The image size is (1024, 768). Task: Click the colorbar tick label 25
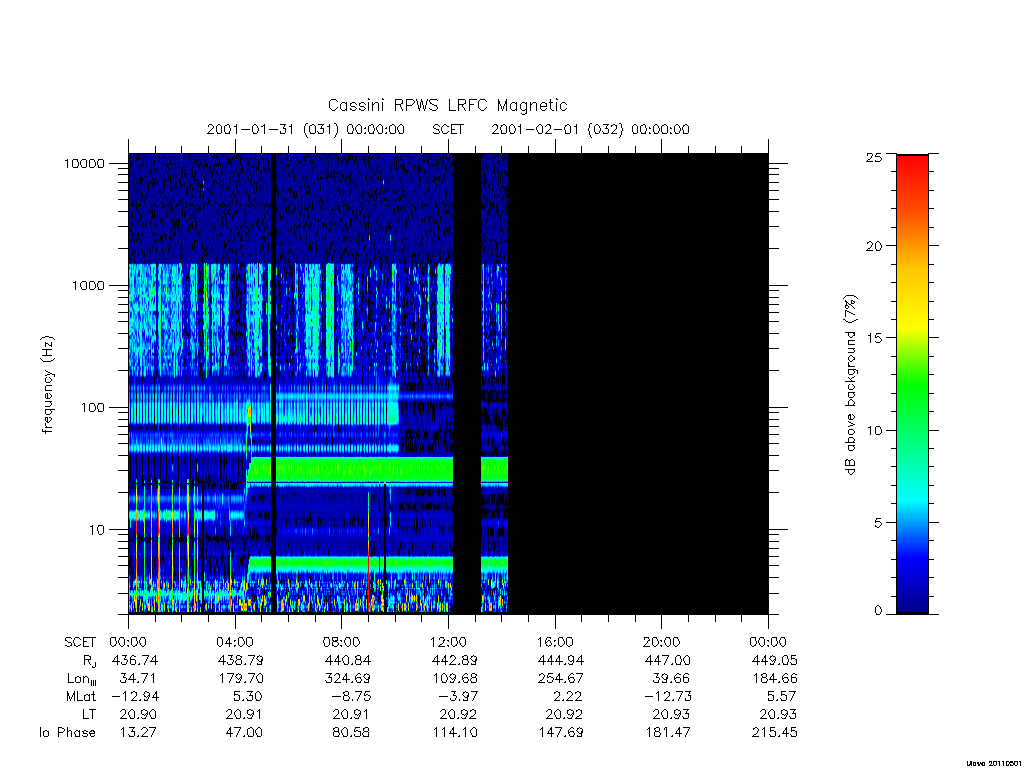(873, 157)
